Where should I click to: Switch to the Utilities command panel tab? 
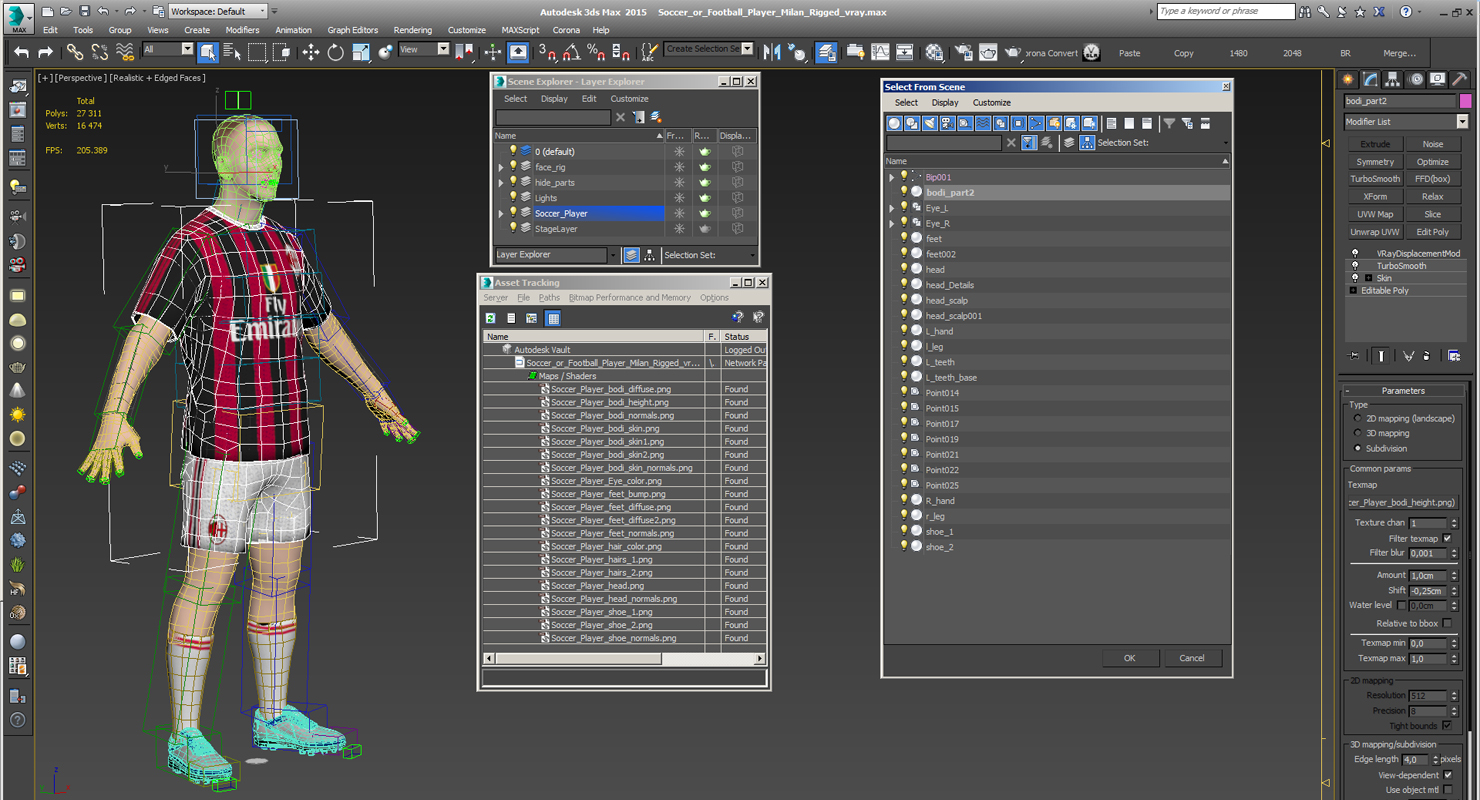pyautogui.click(x=1460, y=79)
